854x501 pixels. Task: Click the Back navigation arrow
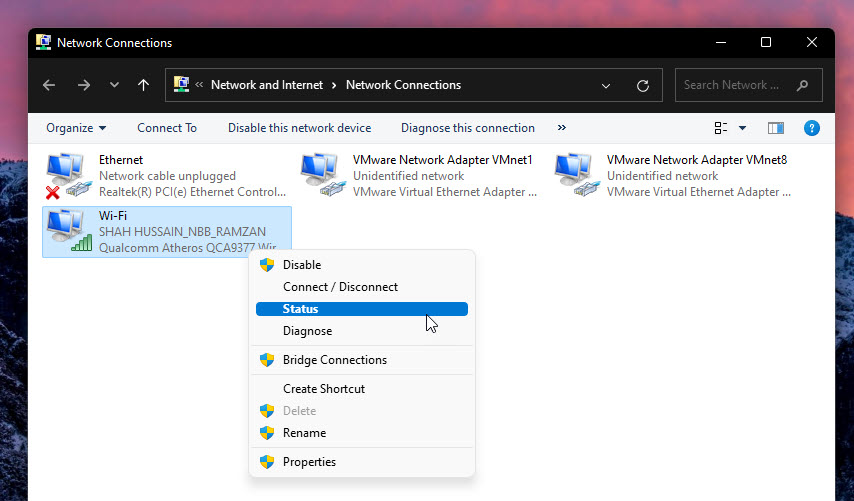pyautogui.click(x=49, y=85)
